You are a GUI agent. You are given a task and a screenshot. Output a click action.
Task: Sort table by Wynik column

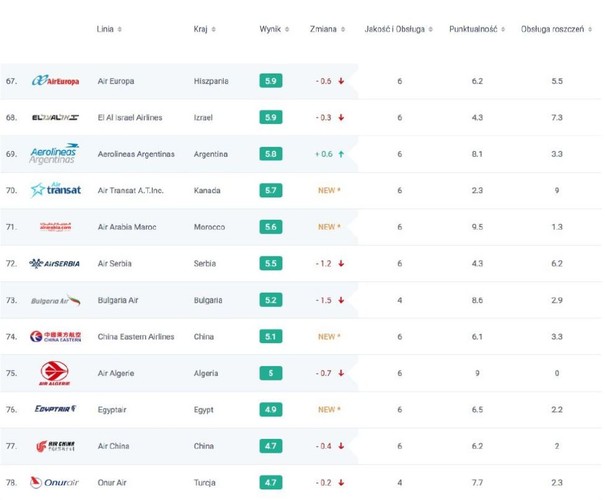[x=273, y=29]
